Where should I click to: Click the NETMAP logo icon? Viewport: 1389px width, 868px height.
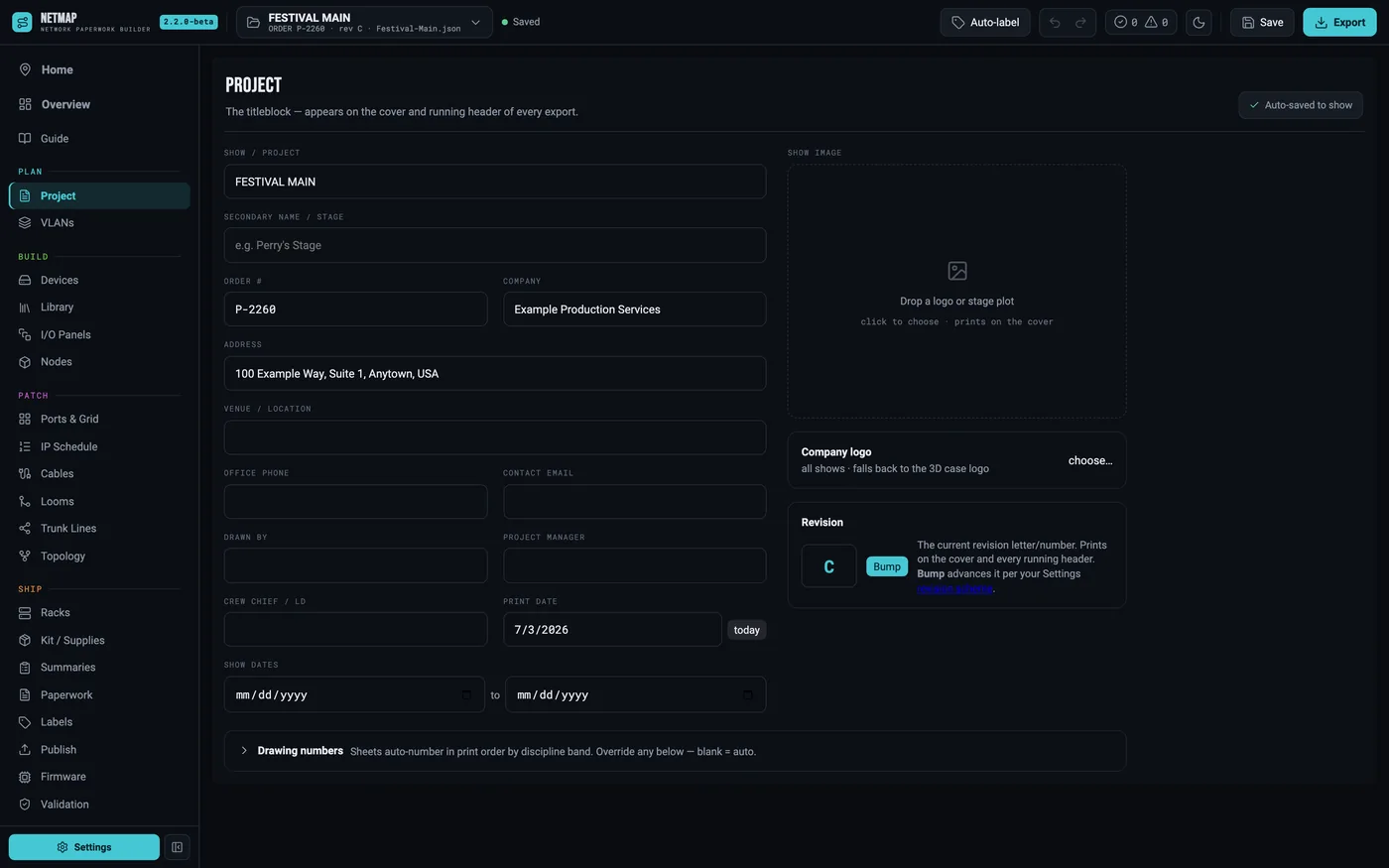tap(22, 22)
